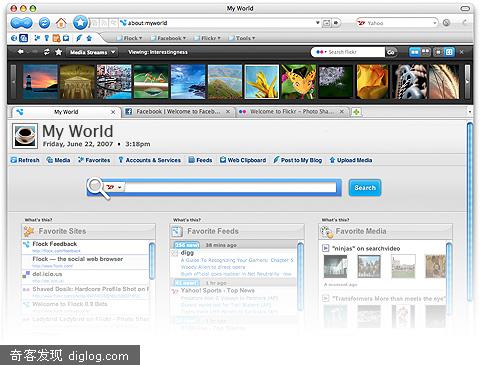Open the Facebook bookmarks folder menu

(x=168, y=38)
